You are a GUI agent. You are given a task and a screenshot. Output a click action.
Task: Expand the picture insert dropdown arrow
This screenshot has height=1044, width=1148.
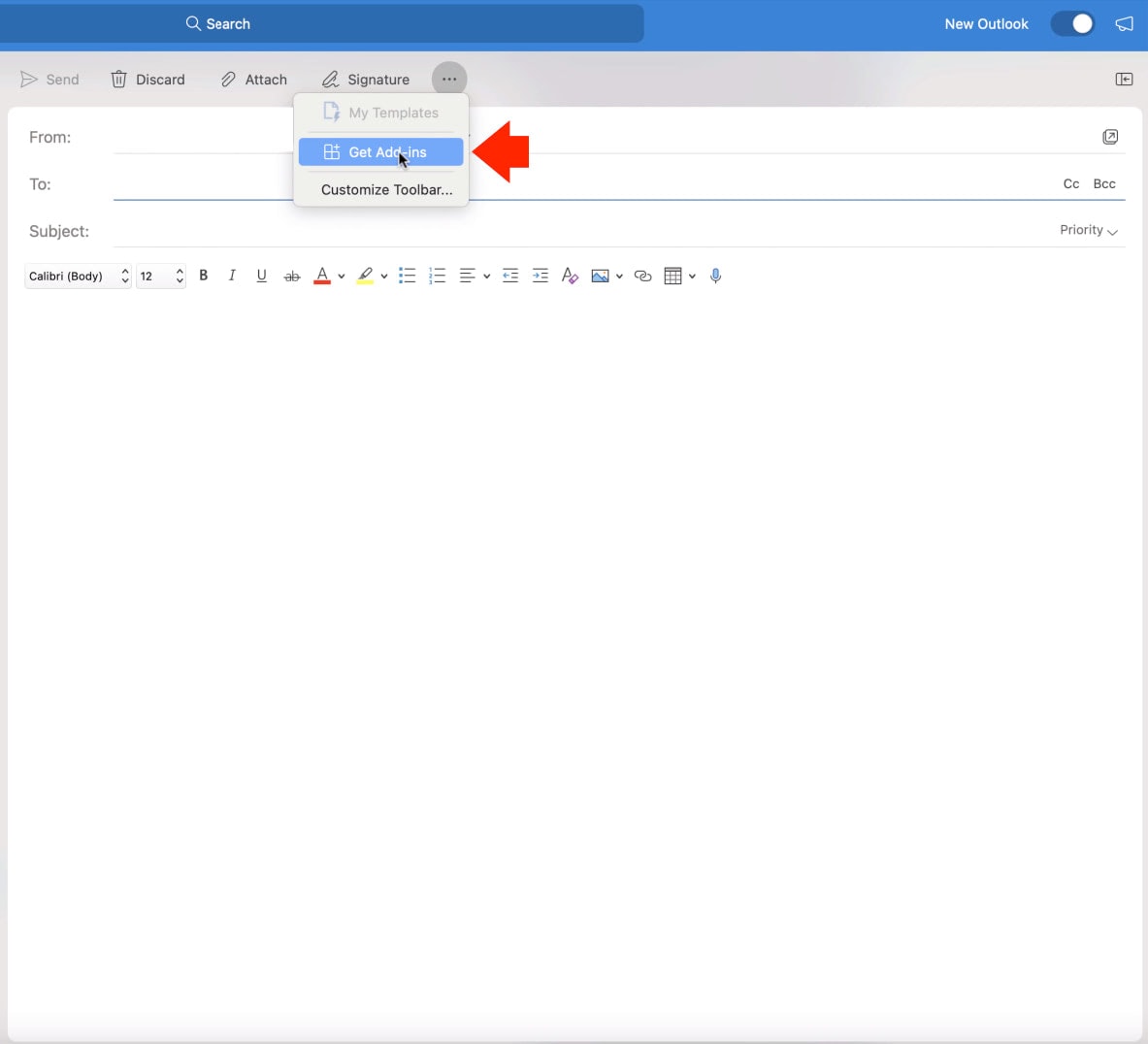[619, 277]
